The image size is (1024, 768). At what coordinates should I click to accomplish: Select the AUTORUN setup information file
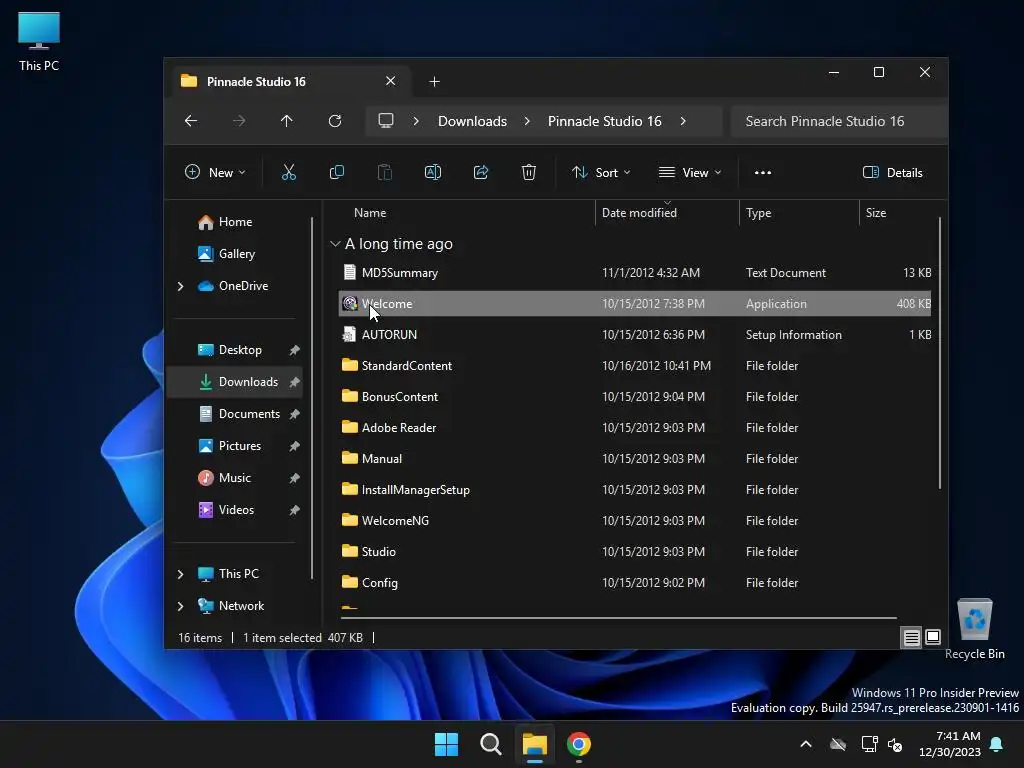[635, 335]
